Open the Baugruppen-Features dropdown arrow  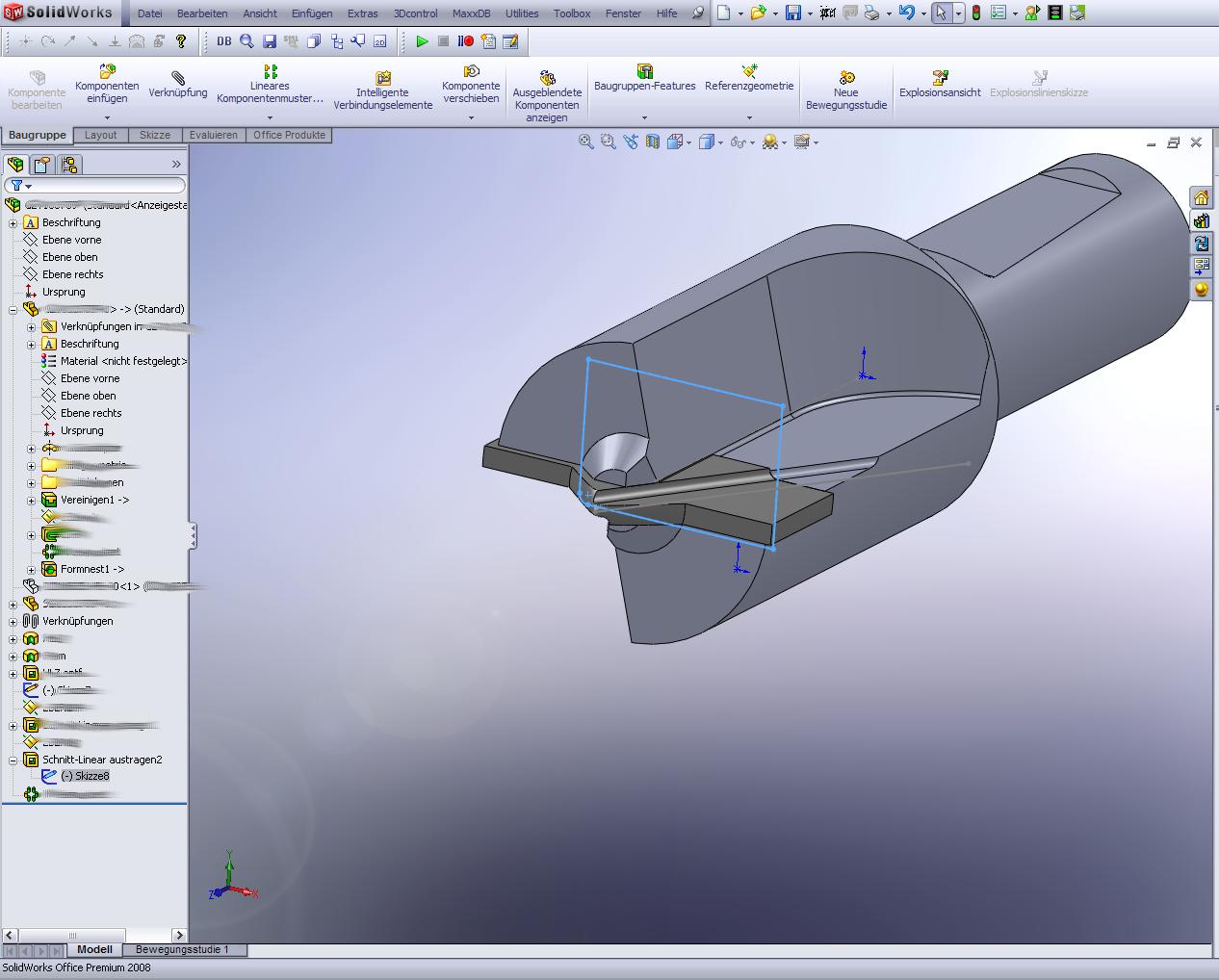644,117
